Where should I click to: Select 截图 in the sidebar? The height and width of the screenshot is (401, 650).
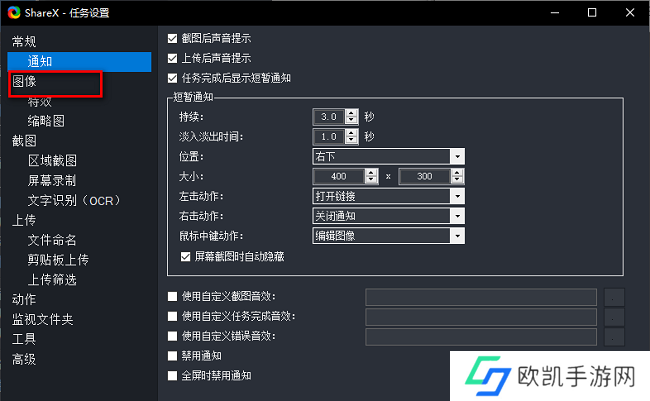24,141
